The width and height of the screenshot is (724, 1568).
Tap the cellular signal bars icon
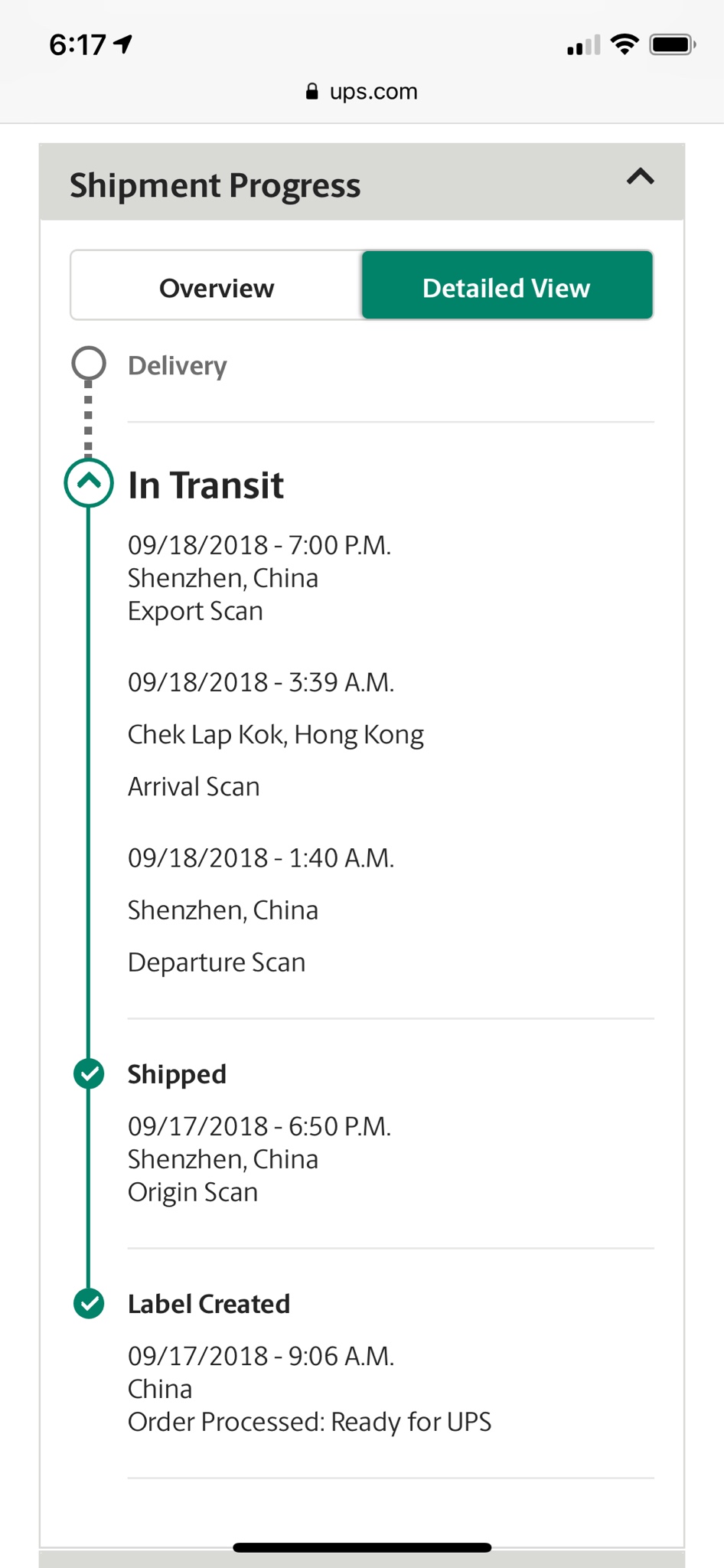click(x=583, y=46)
